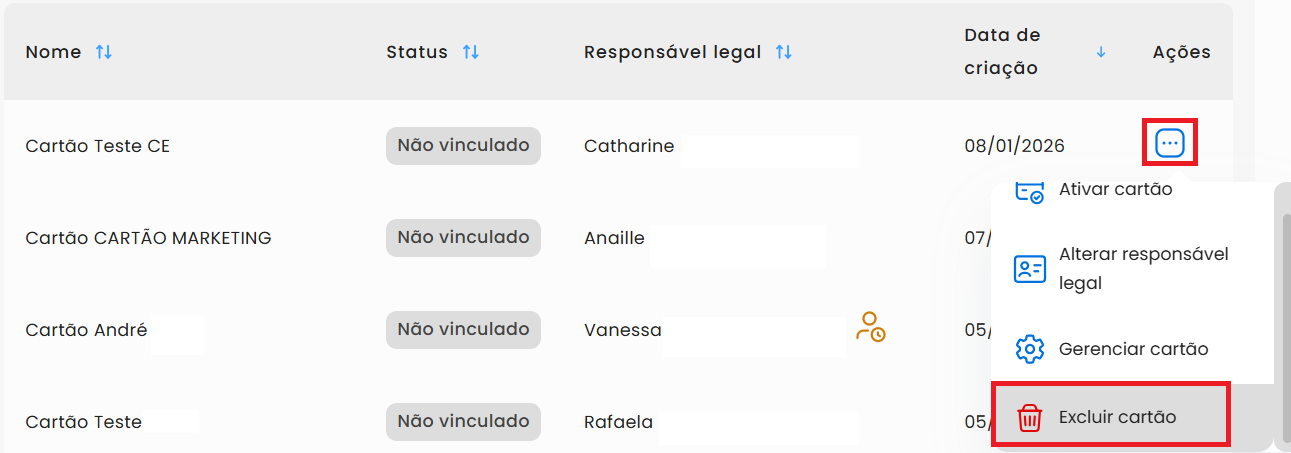This screenshot has height=453, width=1291.
Task: Click the trash icon for Excluir cartão
Action: pos(1029,417)
